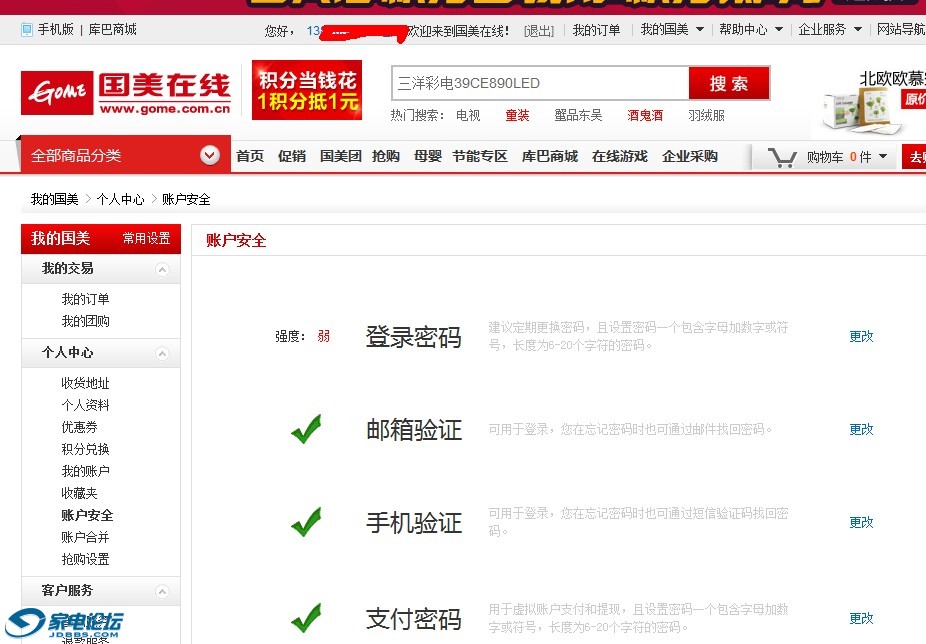Click the 手机版 phone icon link
This screenshot has width=926, height=644.
pos(27,30)
